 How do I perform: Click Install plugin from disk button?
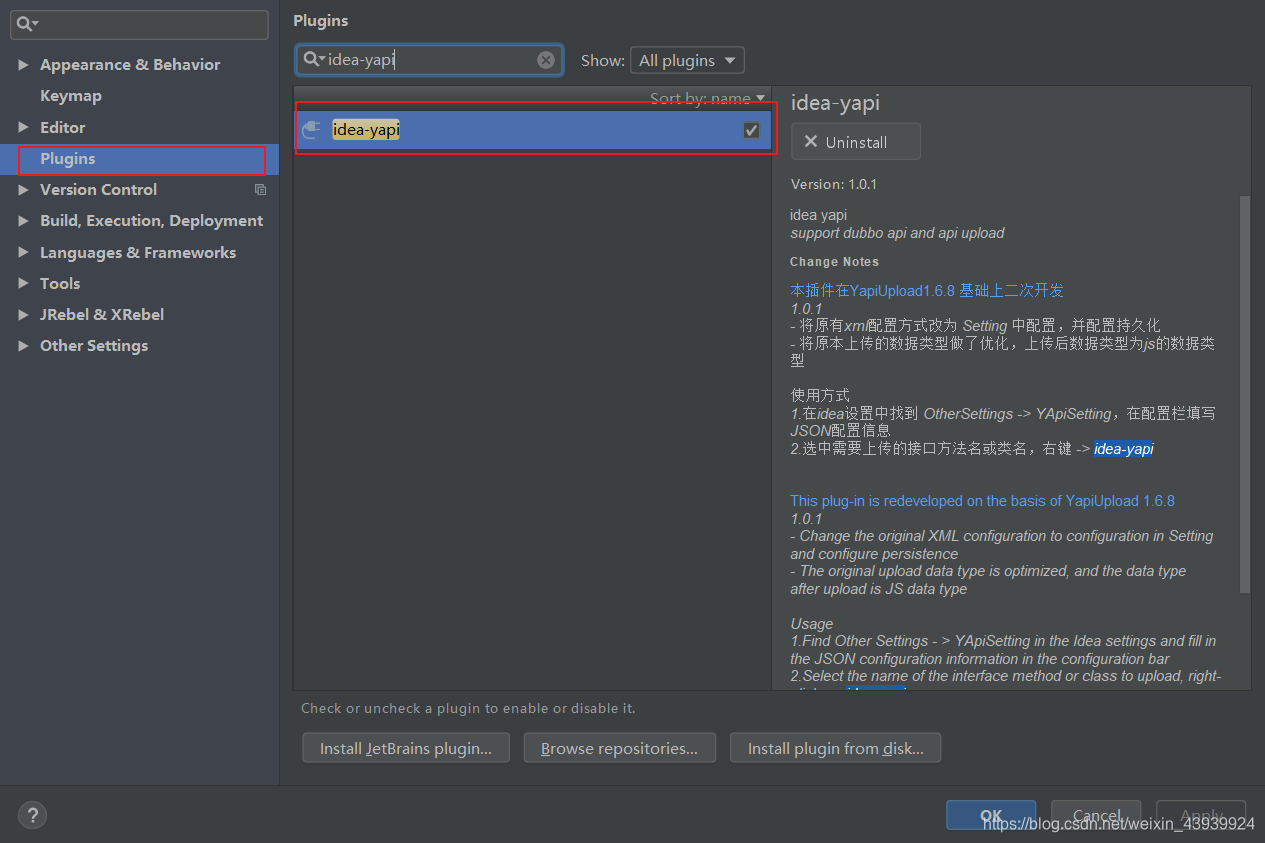coord(836,748)
